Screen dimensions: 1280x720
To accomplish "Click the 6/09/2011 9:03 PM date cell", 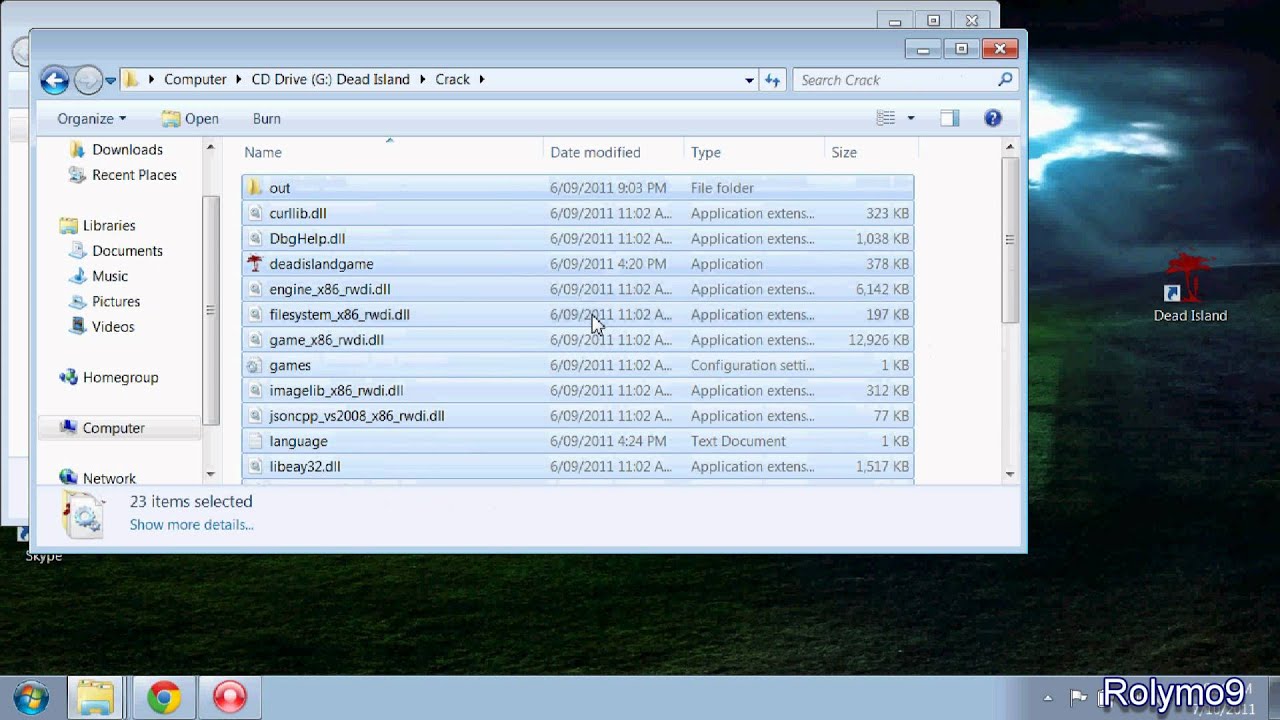I will [x=608, y=188].
